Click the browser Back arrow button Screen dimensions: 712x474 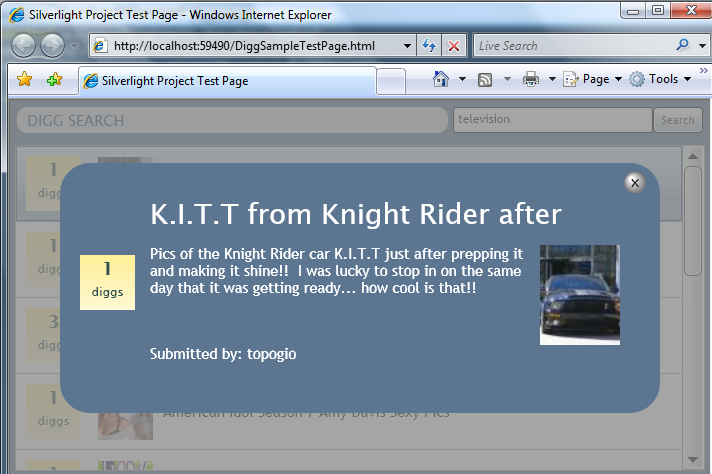click(23, 46)
